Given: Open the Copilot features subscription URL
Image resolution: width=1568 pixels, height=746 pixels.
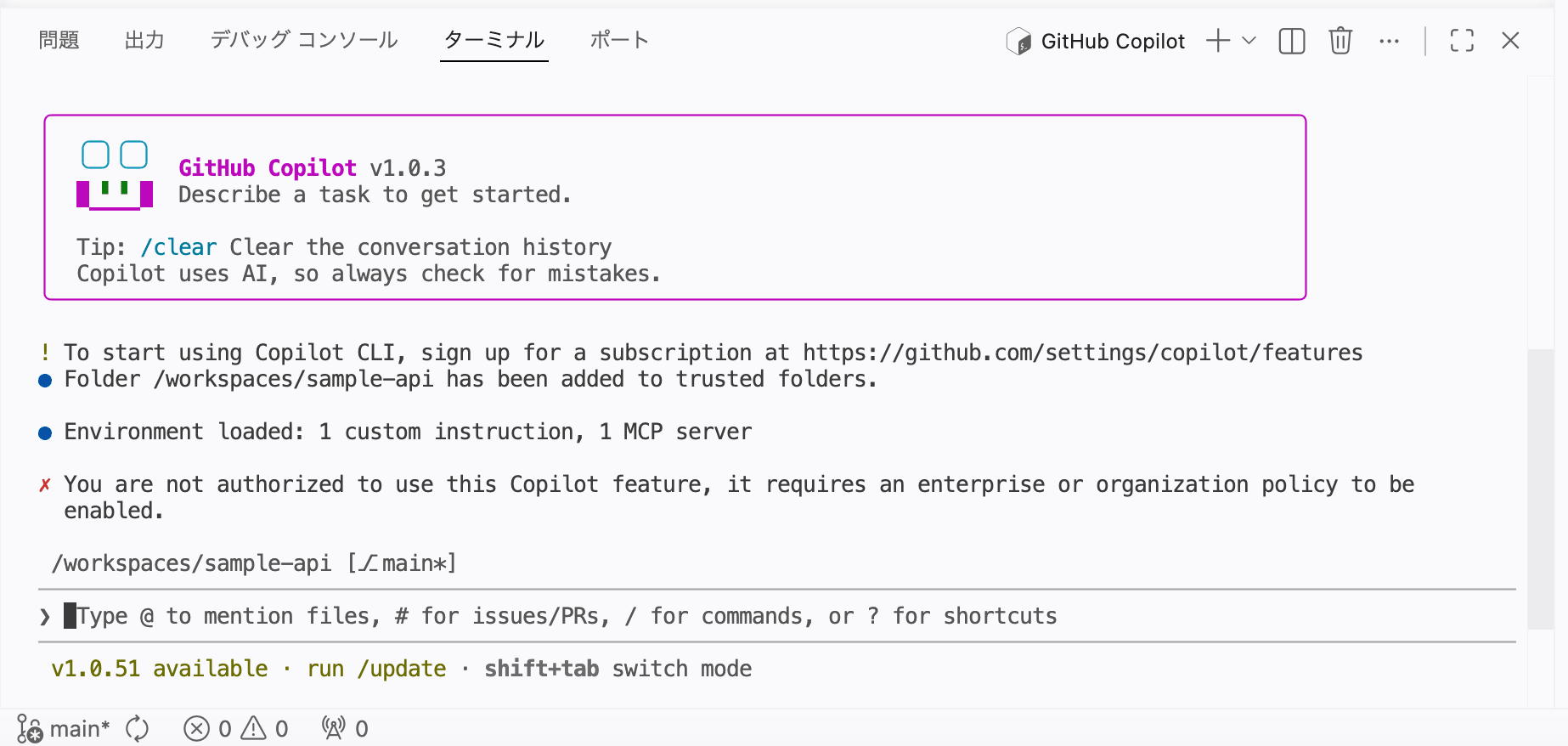Looking at the screenshot, I should pyautogui.click(x=1083, y=353).
